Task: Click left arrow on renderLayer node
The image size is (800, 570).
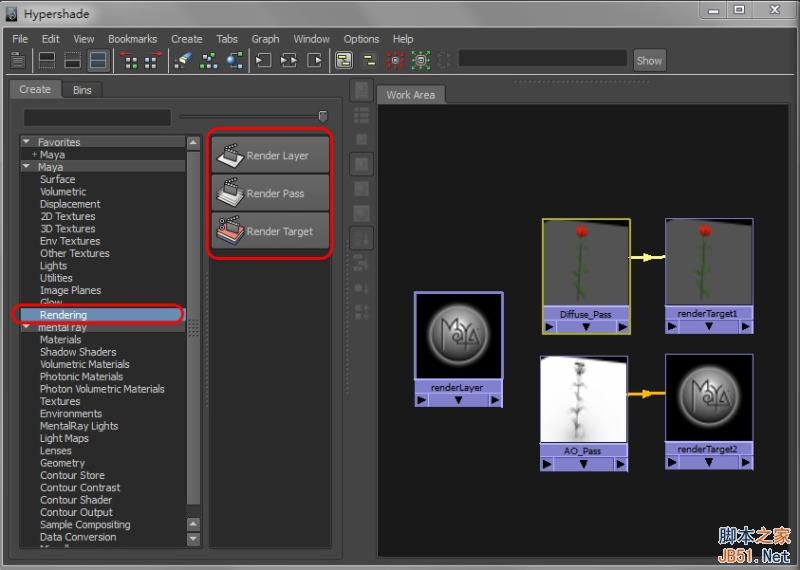Action: pos(421,401)
